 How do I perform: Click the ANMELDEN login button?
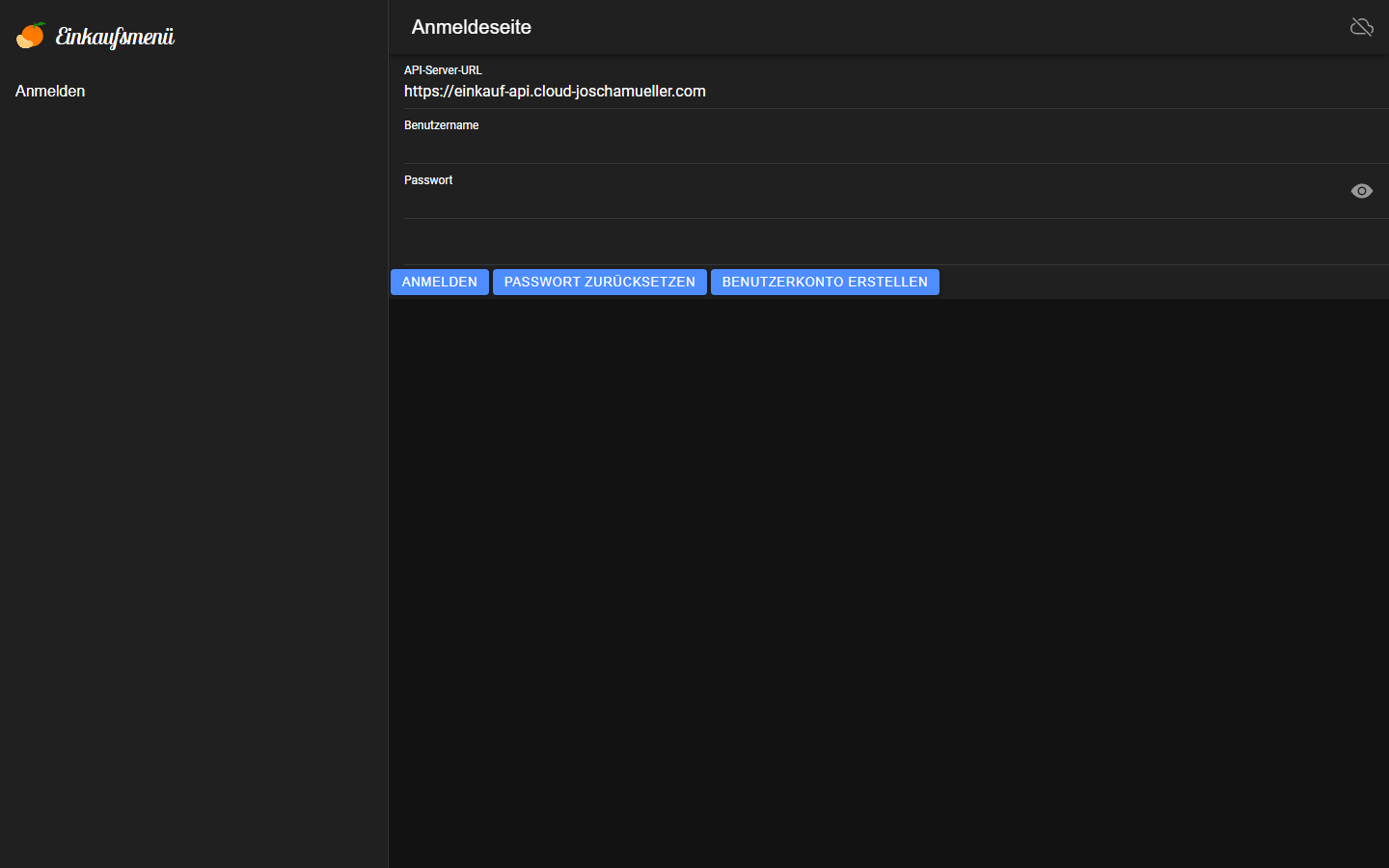coord(440,282)
